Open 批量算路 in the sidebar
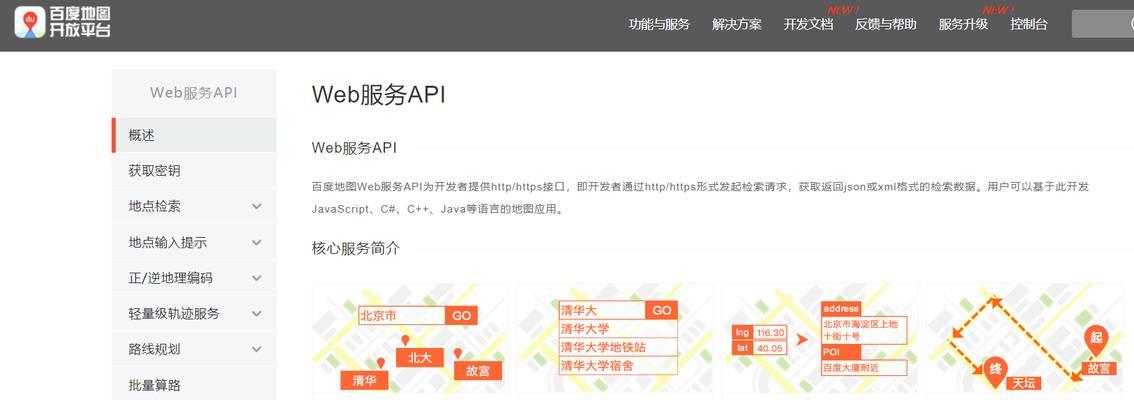The image size is (1134, 400). tap(195, 385)
